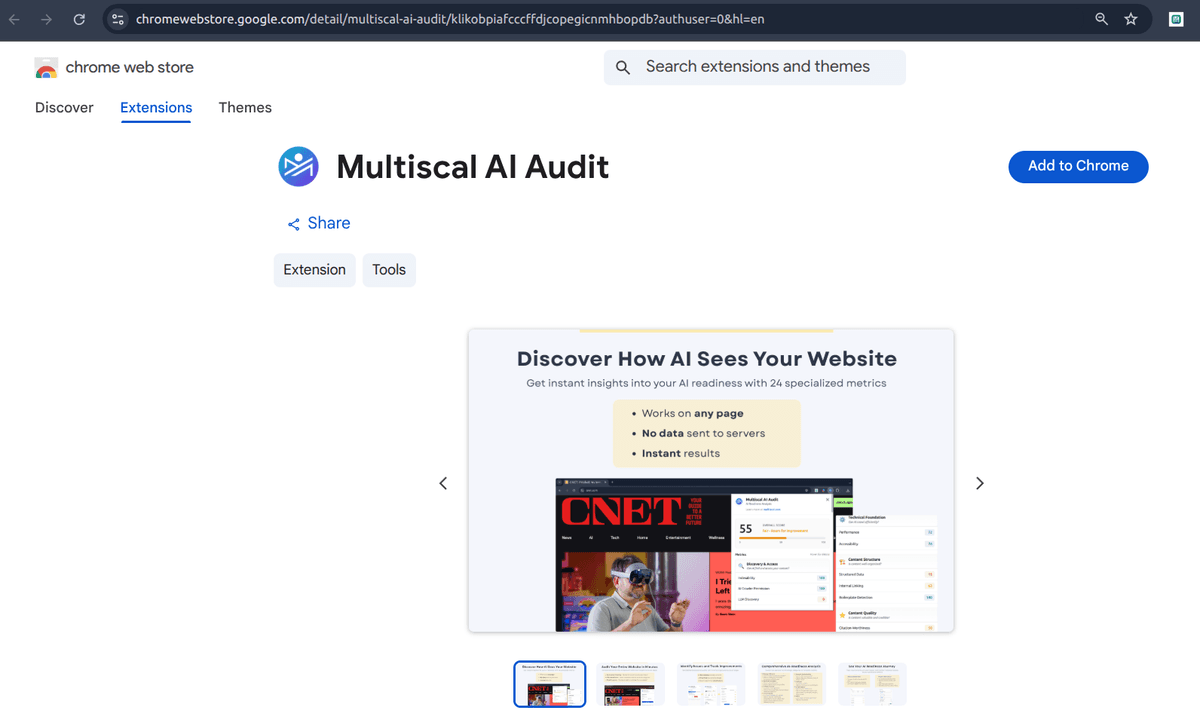Screen dimensions: 1200x714
Task: Open the green extension icon in toolbar
Action: [1176, 19]
